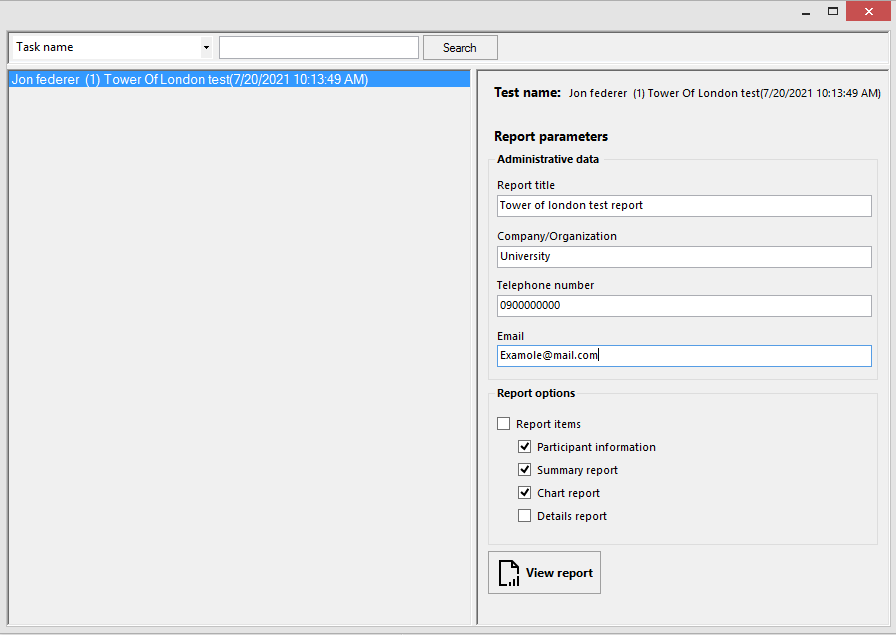Click the Email input field
This screenshot has width=896, height=635.
684,356
